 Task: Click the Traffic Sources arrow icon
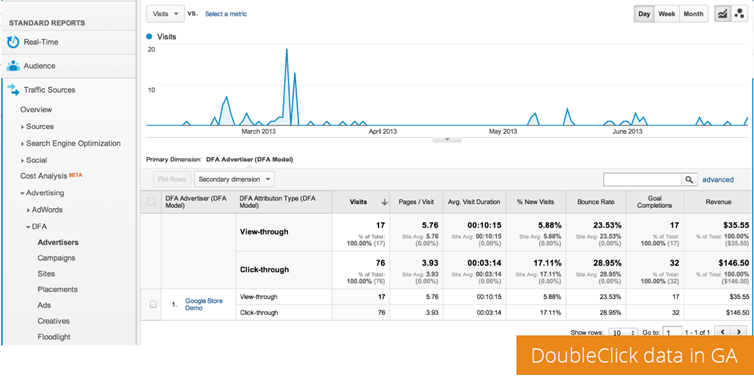click(13, 89)
